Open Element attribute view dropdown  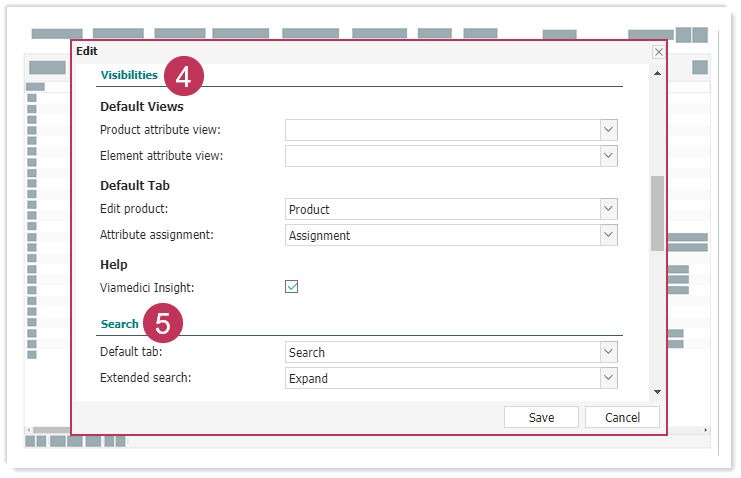608,156
